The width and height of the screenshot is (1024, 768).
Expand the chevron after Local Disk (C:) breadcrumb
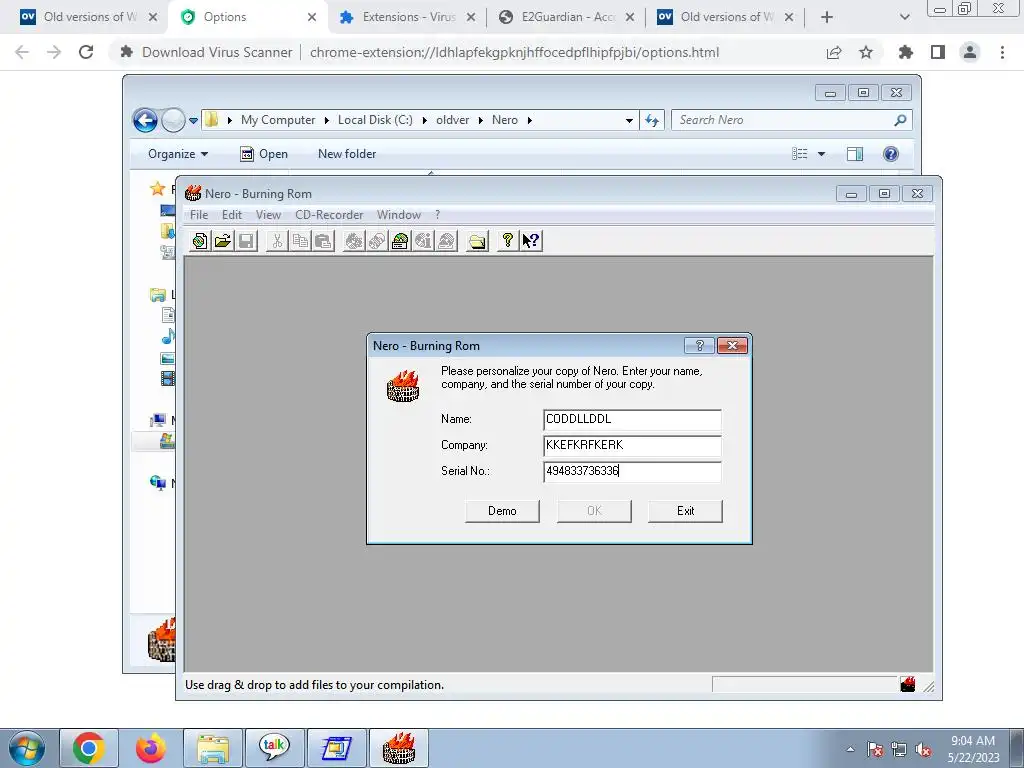tap(424, 120)
